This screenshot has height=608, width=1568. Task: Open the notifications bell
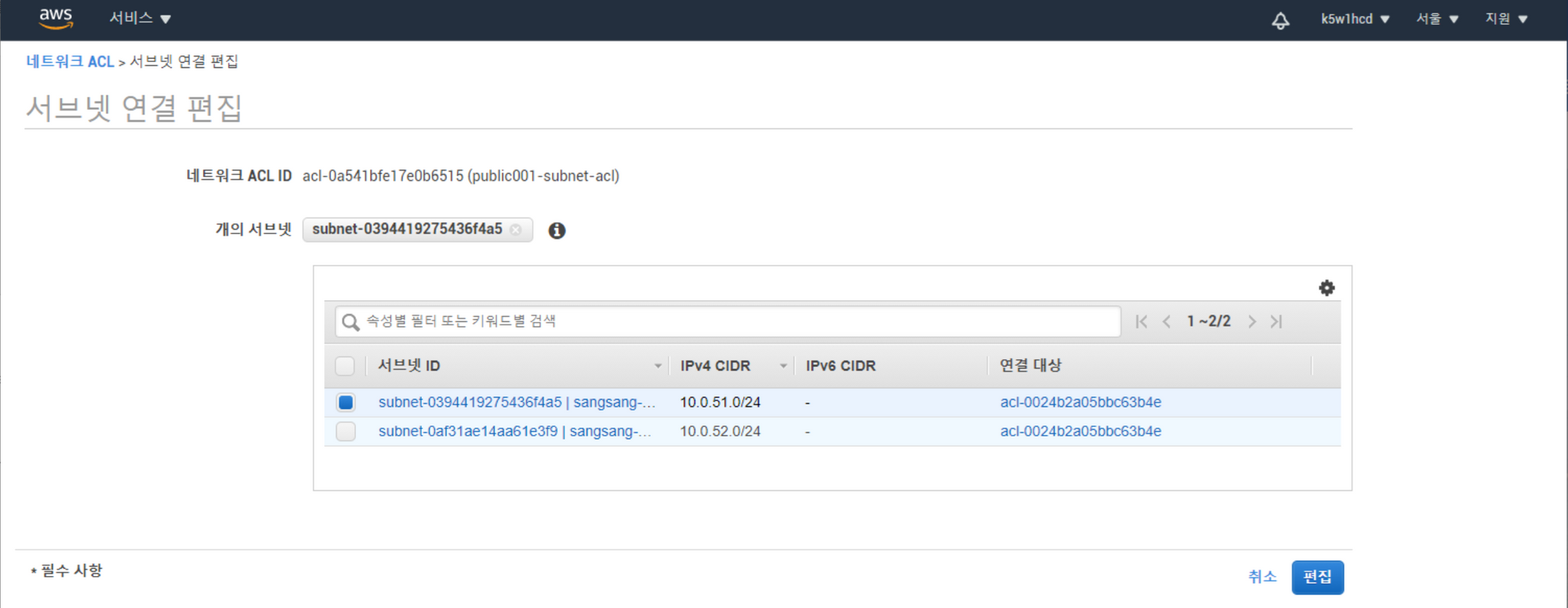1280,20
